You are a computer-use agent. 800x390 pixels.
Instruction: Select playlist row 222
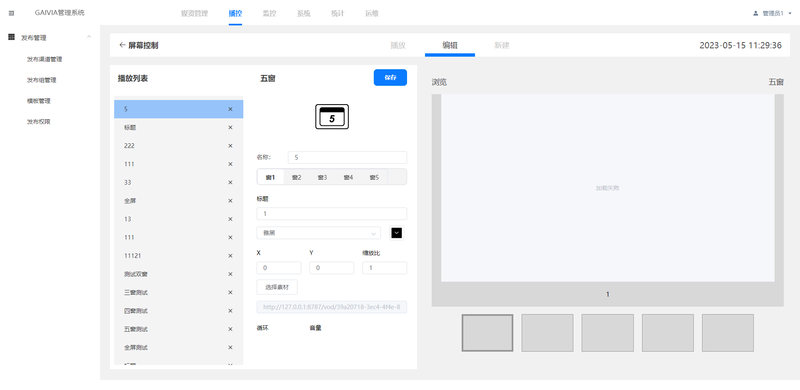(x=179, y=146)
